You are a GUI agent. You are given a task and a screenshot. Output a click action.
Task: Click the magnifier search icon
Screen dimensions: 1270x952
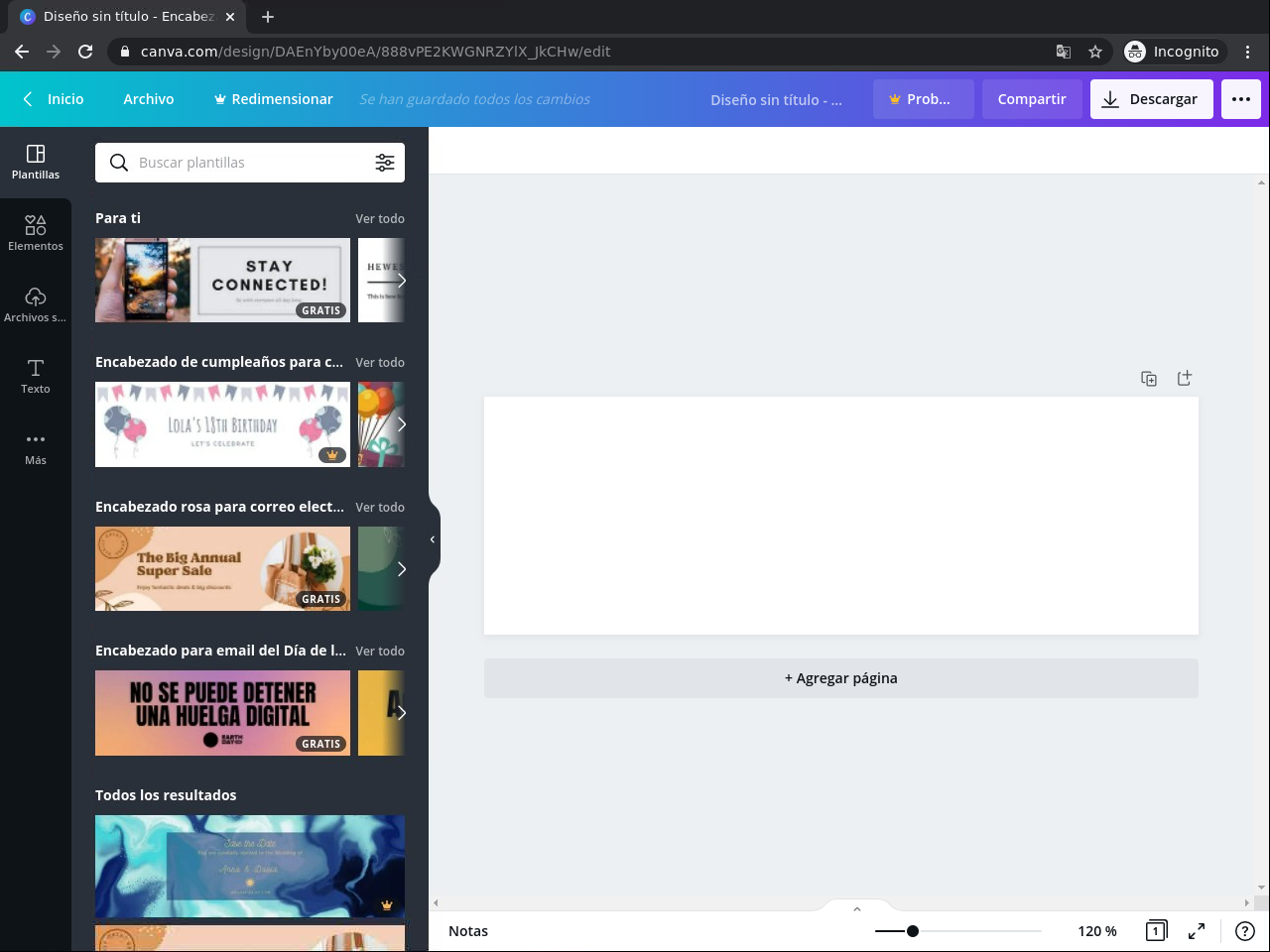(x=119, y=163)
